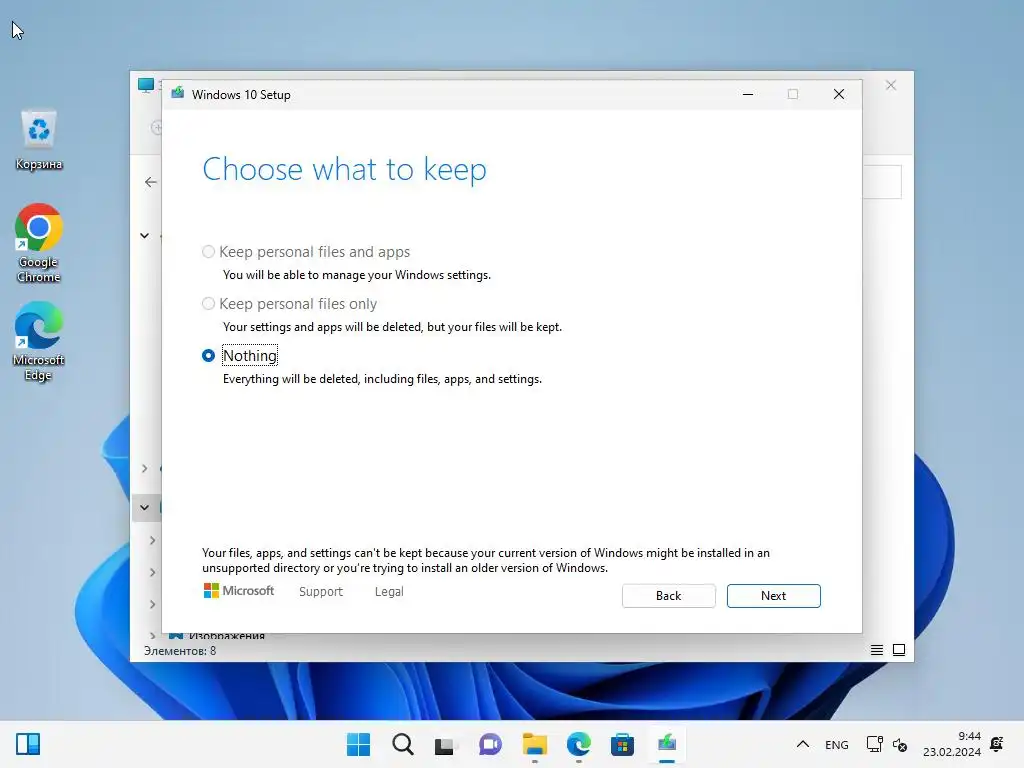Open the Chat app on taskbar
The image size is (1024, 768).
490,744
